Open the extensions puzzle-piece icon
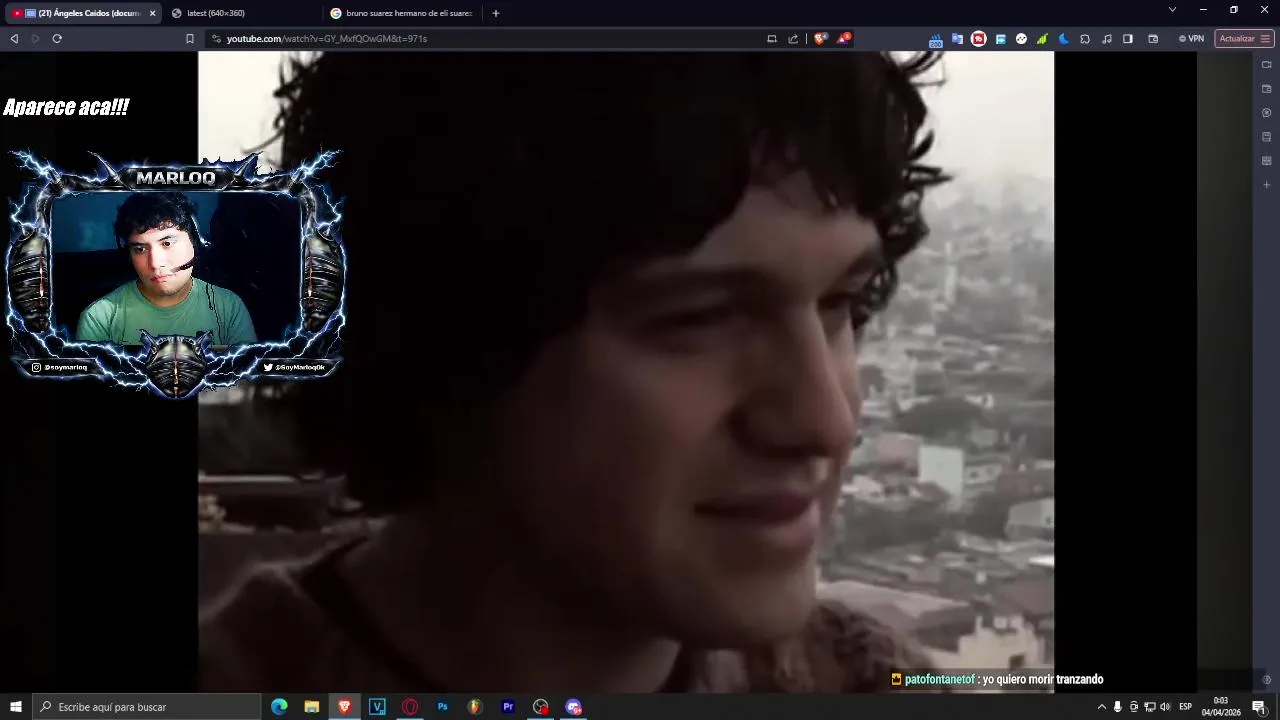The width and height of the screenshot is (1280, 720). 1085,39
